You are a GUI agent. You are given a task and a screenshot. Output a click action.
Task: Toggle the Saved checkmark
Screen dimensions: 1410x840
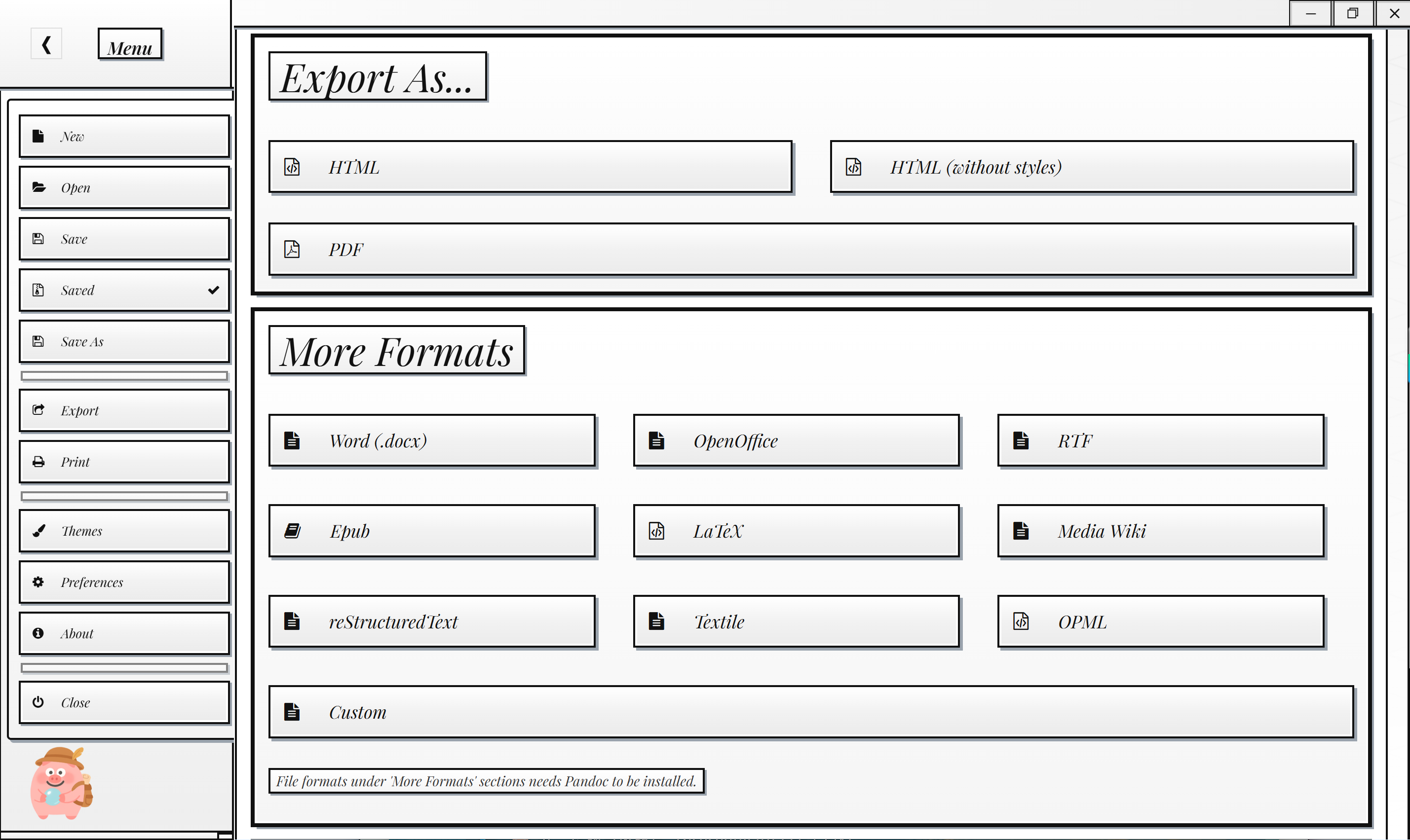coord(213,291)
